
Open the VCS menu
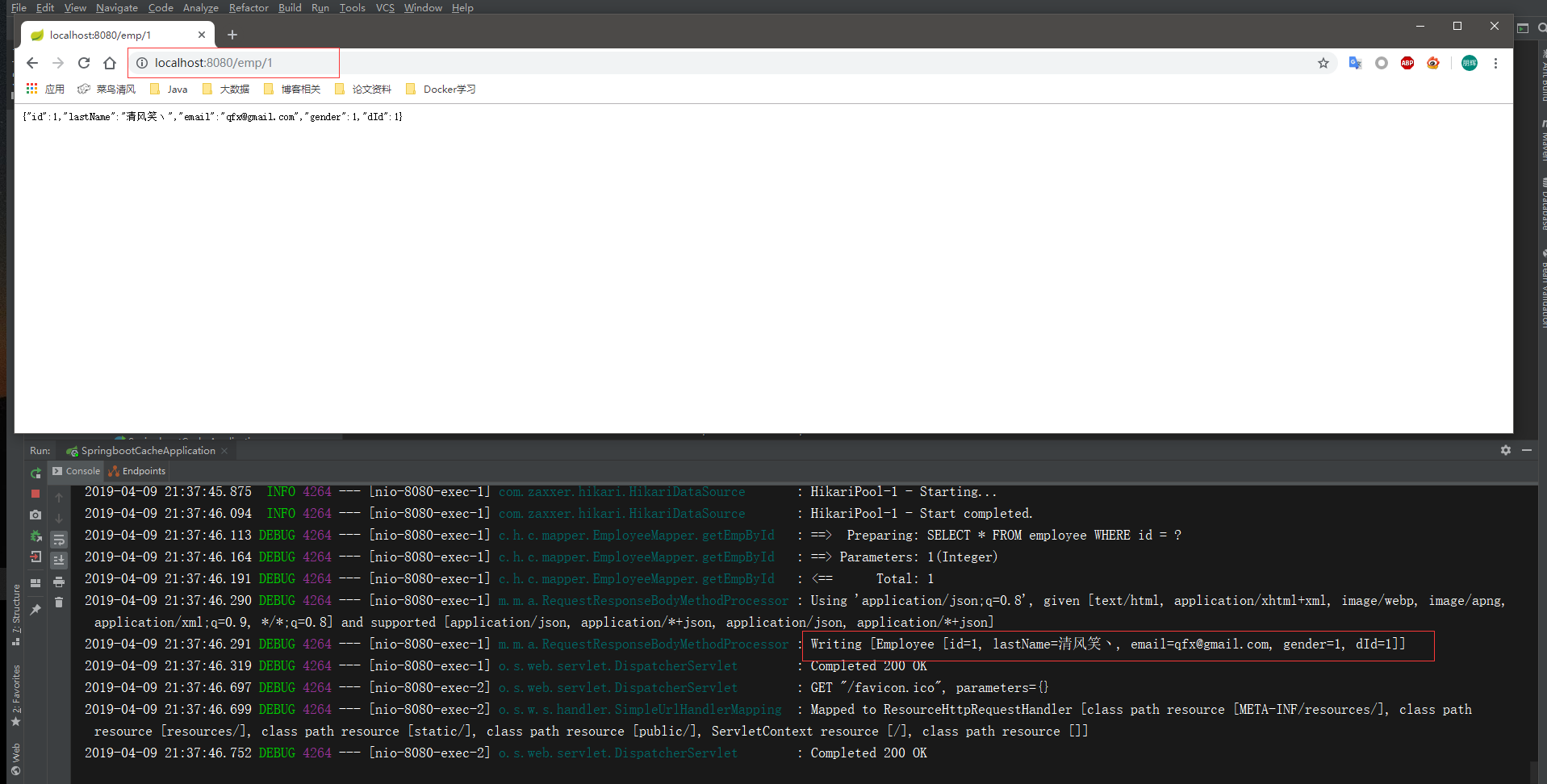click(385, 7)
